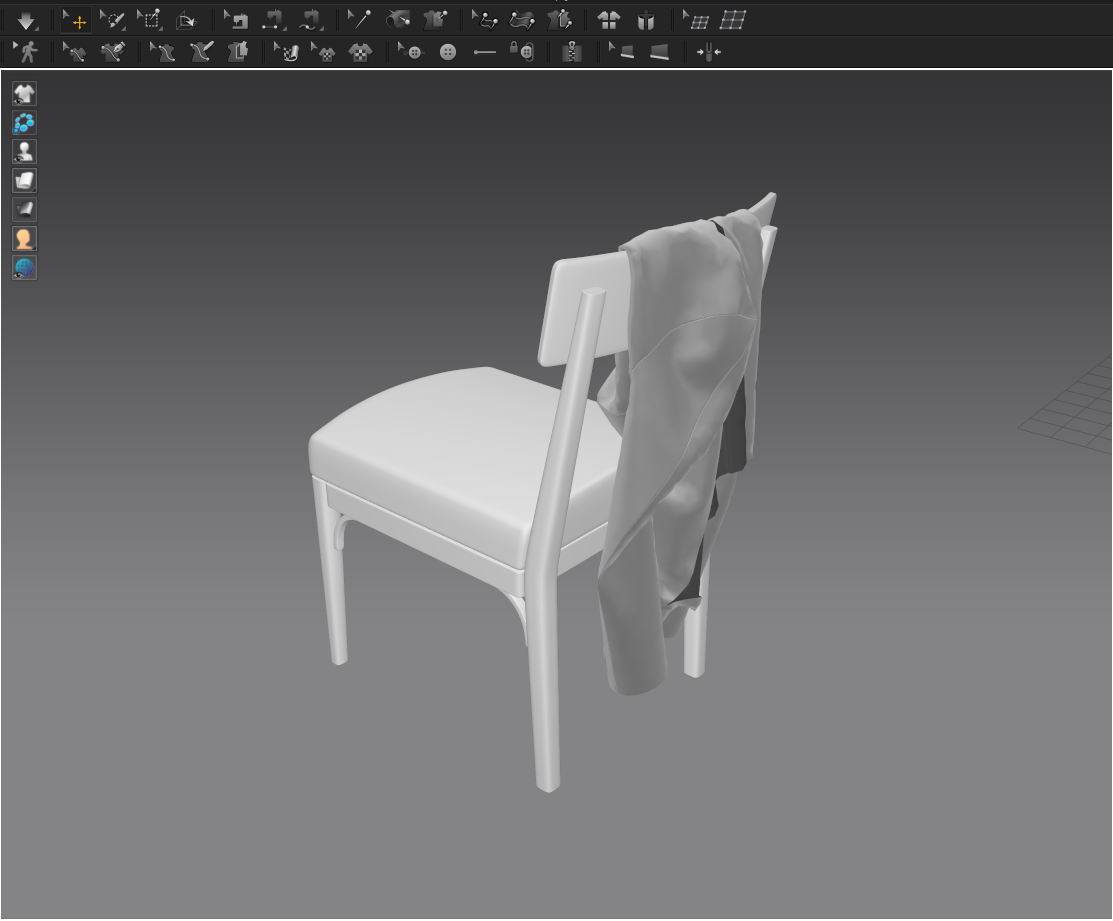Select the Select/Move tool with yellow arrows
1113x921 pixels.
pyautogui.click(x=75, y=21)
